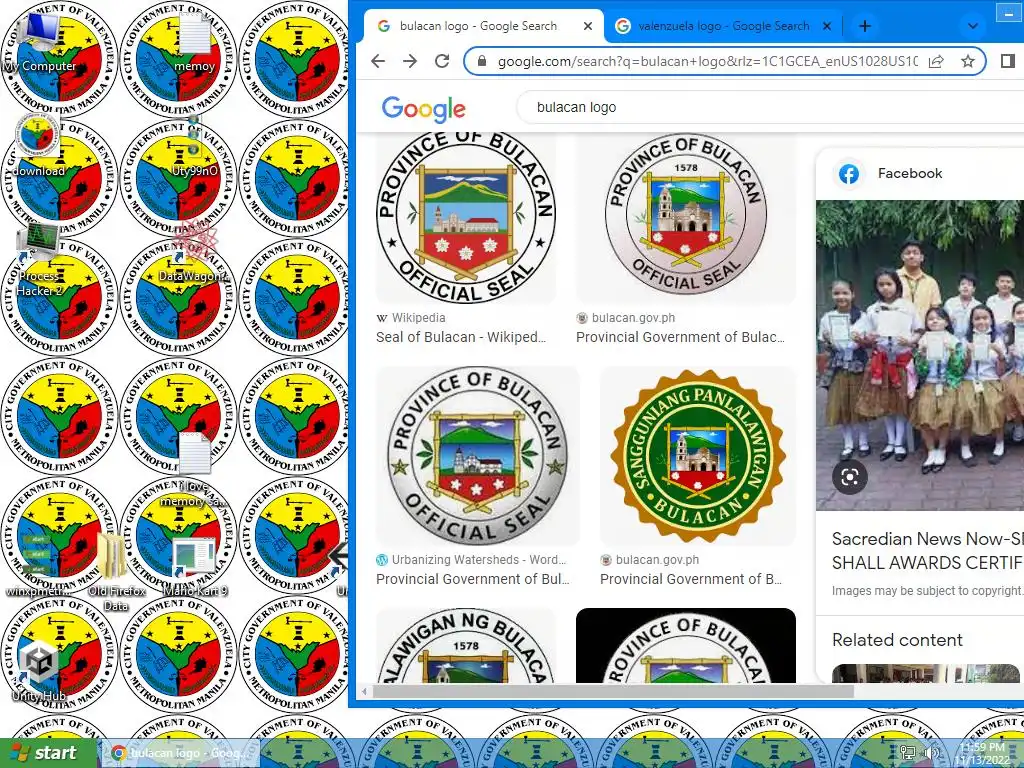
Task: Click the Facebook source header
Action: pos(910,173)
